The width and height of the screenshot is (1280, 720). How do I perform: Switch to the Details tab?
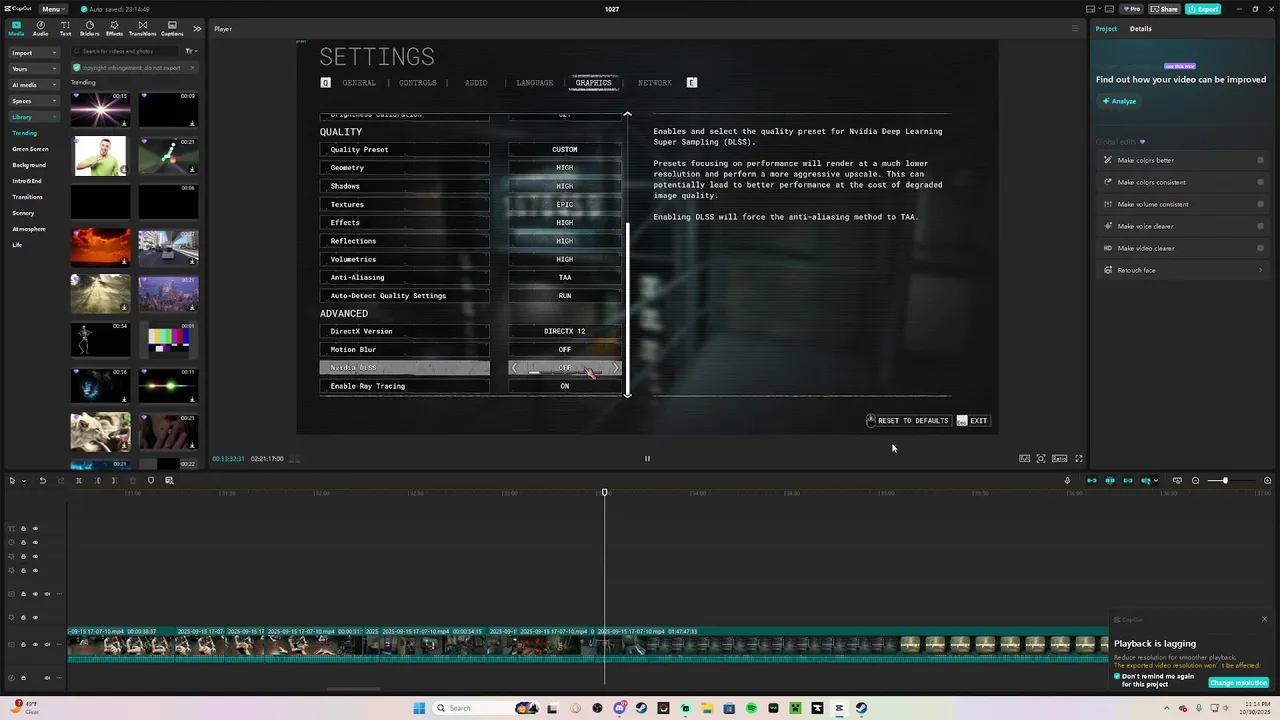(x=1140, y=28)
